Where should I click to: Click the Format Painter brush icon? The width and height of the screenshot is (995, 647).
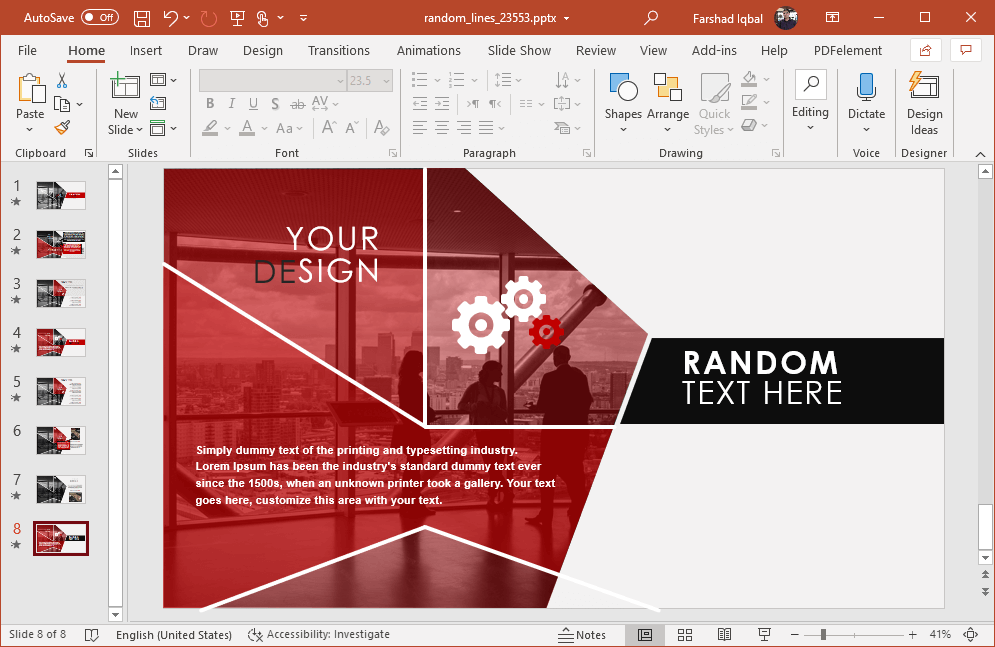(x=62, y=127)
